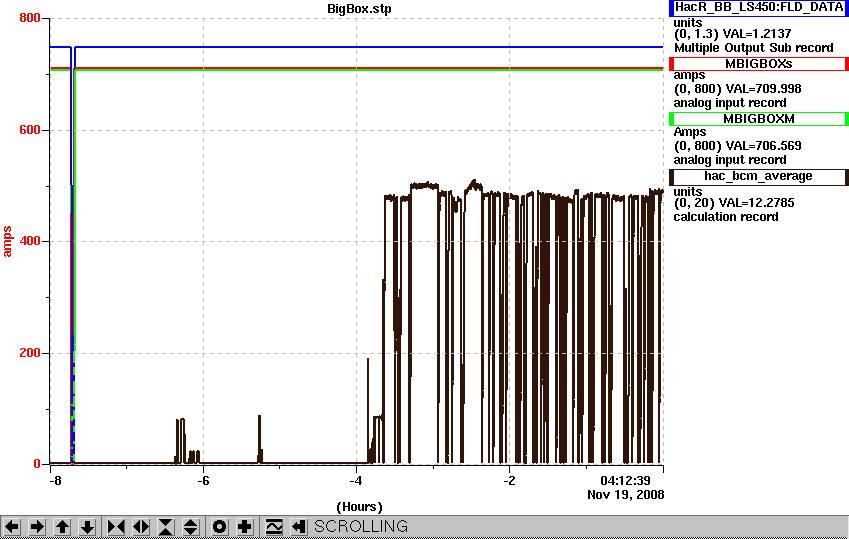Shift the plot up with the up arrow
Viewport: 849px width, 539px height.
pos(62,527)
